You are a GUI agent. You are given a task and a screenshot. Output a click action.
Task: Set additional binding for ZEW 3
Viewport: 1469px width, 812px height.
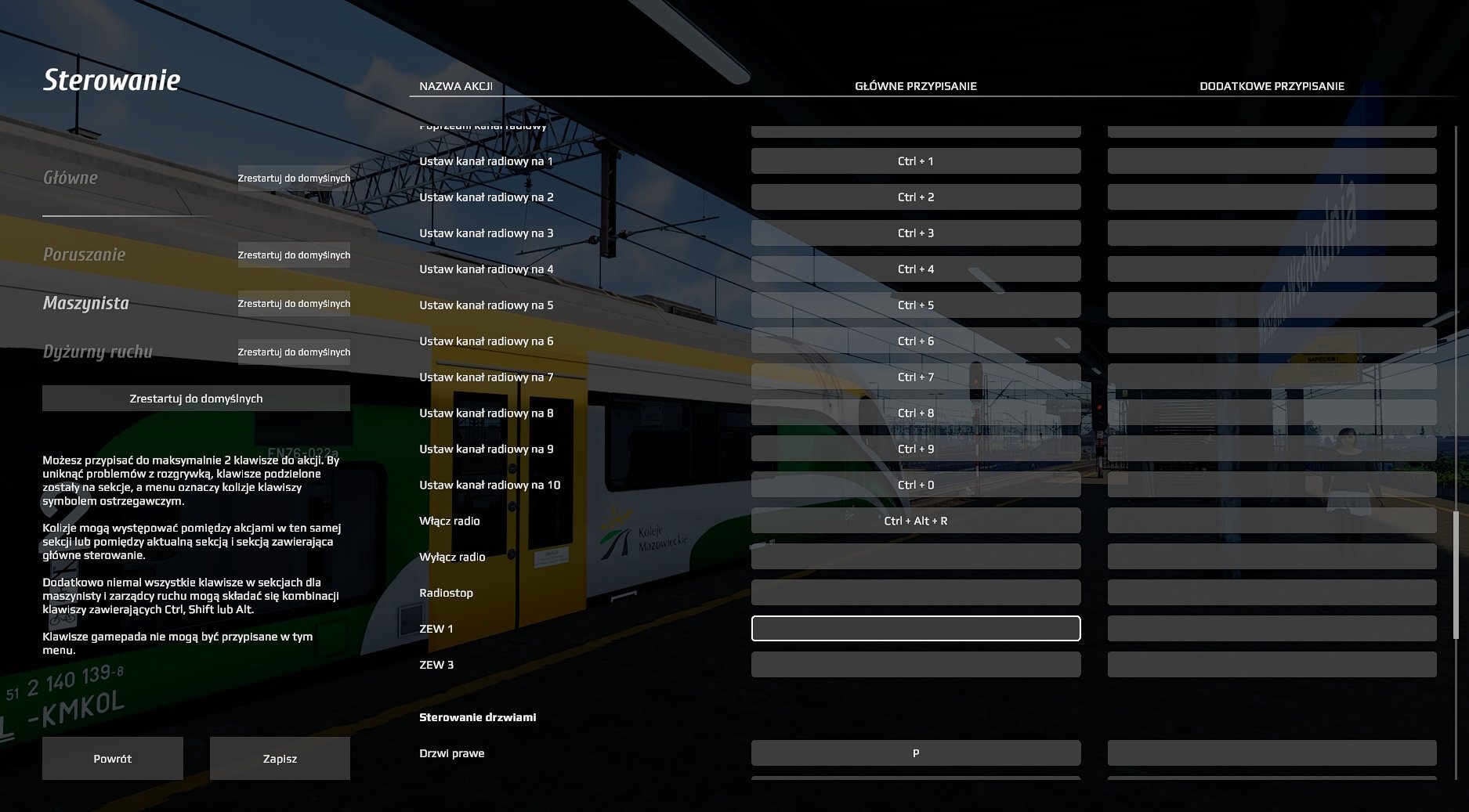click(x=1272, y=665)
